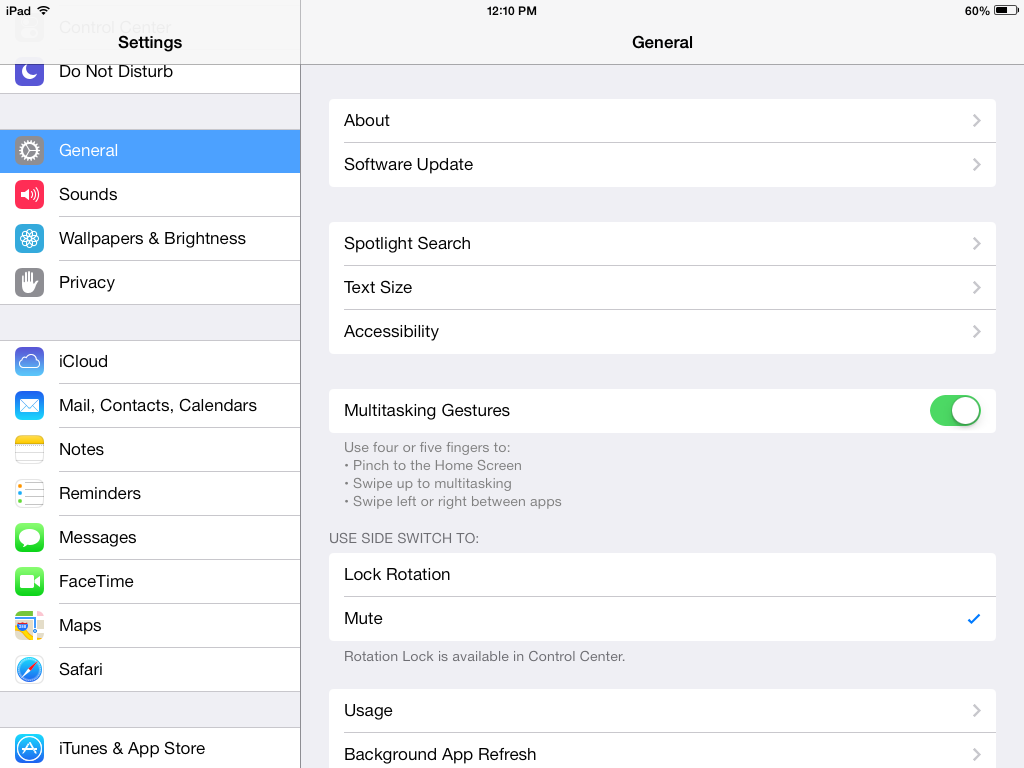Tap the Wallpapers & Brightness flower icon

pos(29,239)
